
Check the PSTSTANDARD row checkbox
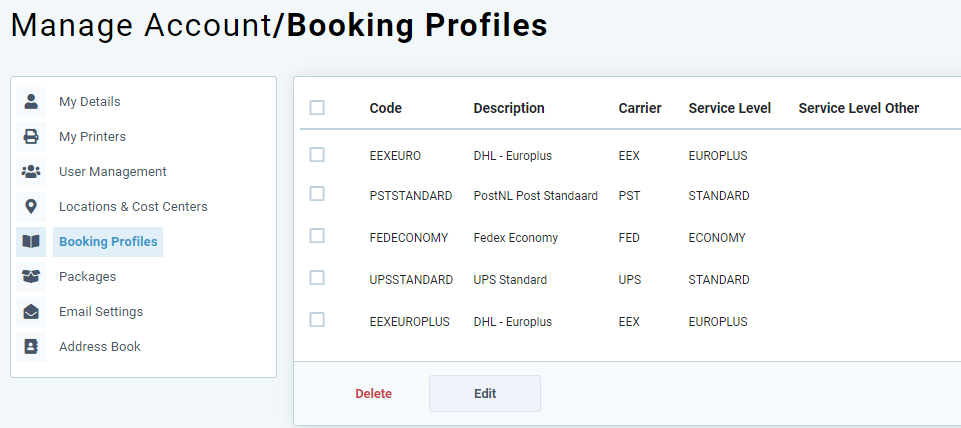click(317, 194)
